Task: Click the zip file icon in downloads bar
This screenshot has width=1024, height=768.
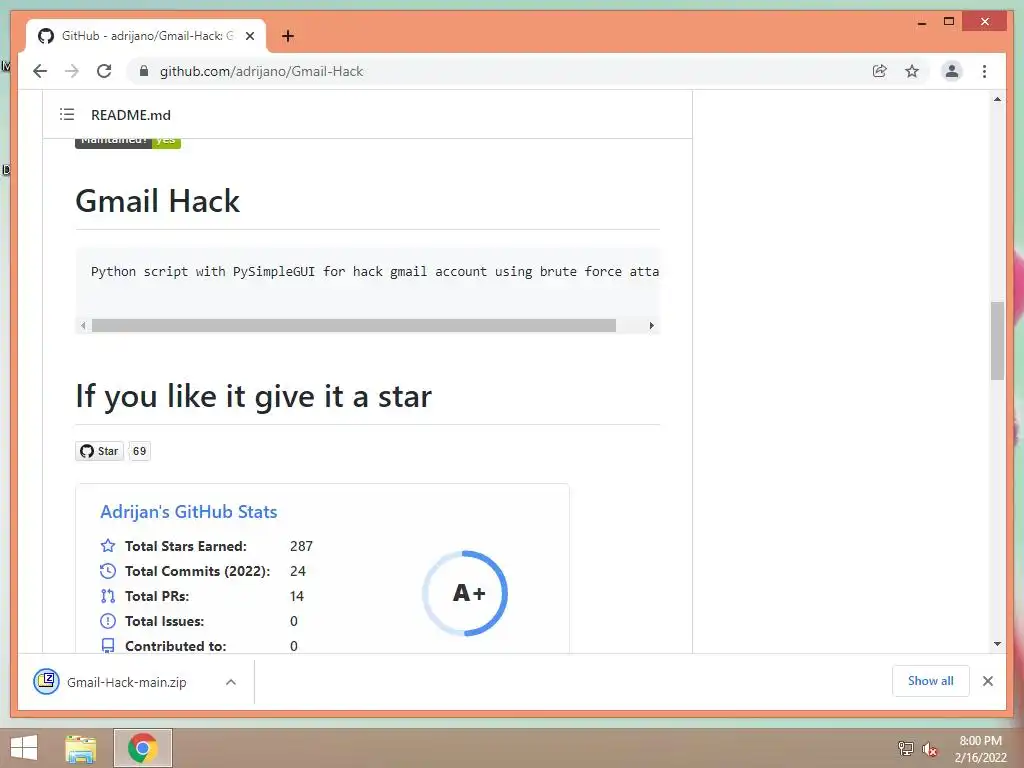Action: point(46,681)
